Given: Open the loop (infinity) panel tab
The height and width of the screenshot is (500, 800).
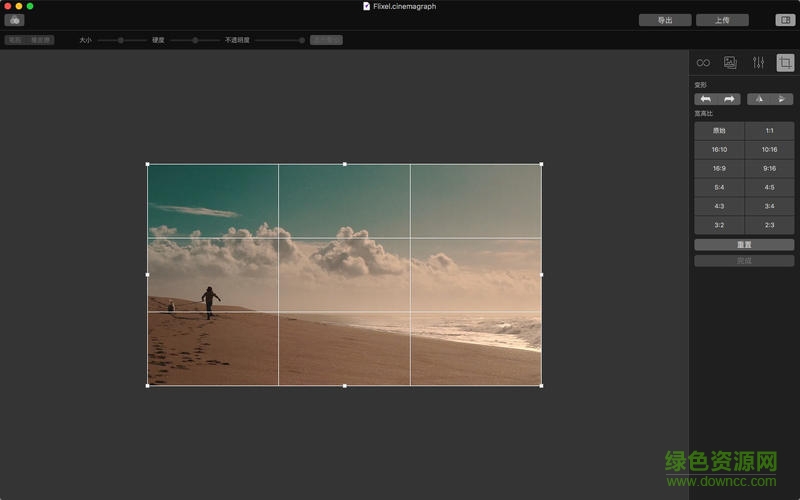Looking at the screenshot, I should [x=703, y=62].
